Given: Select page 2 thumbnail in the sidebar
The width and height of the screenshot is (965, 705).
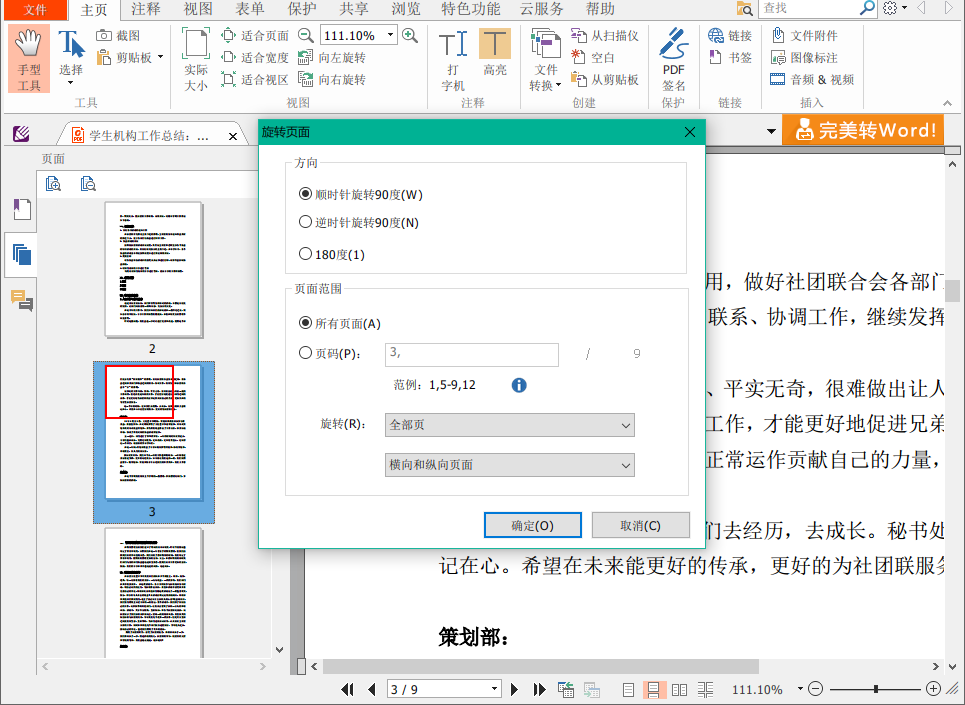Looking at the screenshot, I should click(x=152, y=270).
